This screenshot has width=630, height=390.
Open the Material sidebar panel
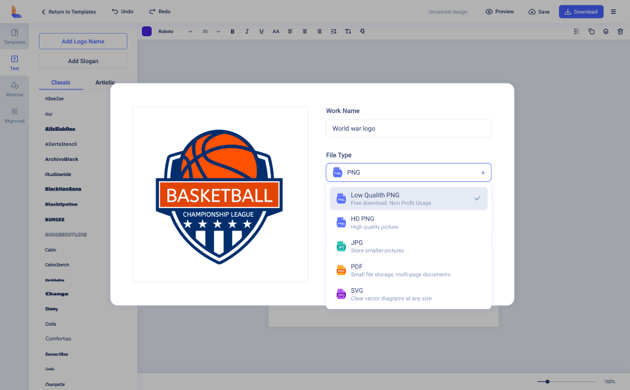[14, 89]
